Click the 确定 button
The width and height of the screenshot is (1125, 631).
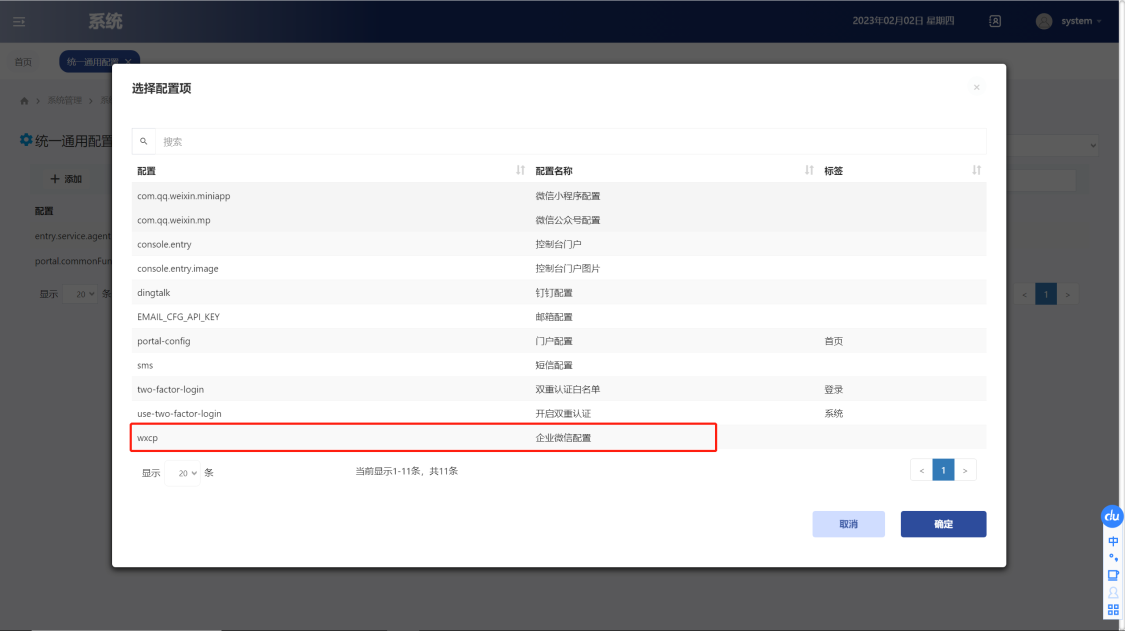point(943,524)
